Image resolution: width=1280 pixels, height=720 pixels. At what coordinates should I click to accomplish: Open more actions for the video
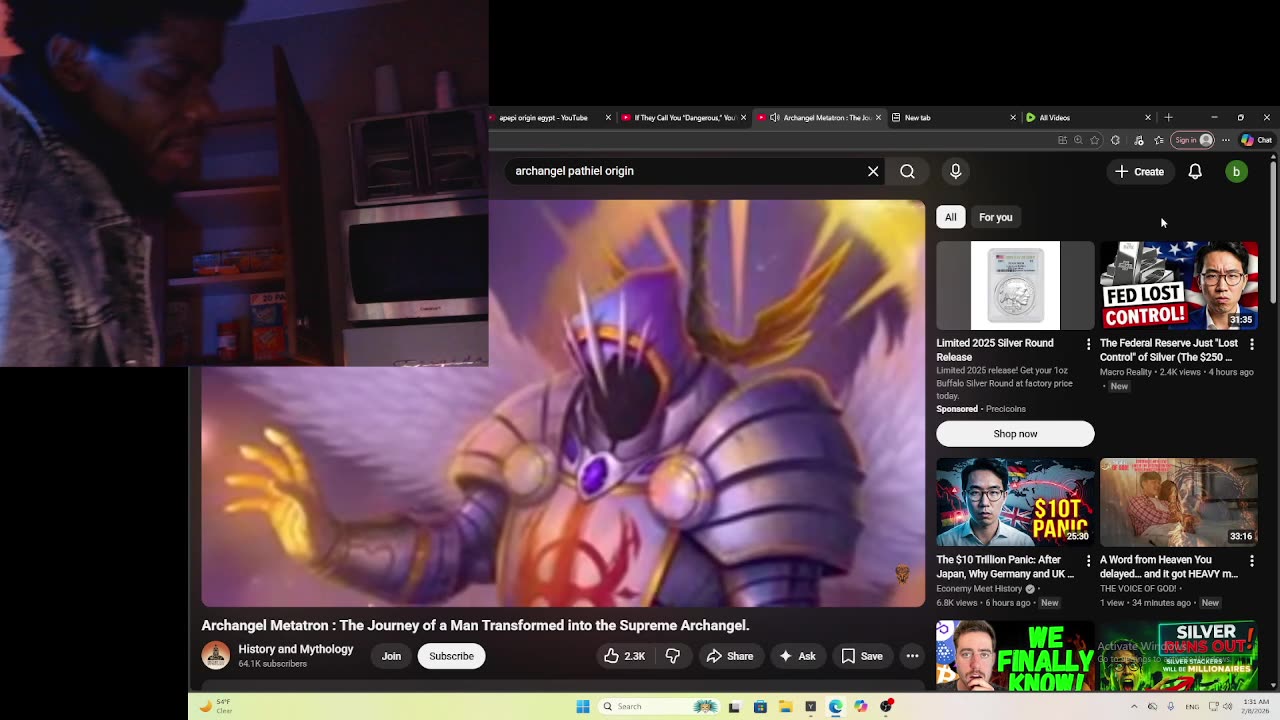[x=912, y=656]
